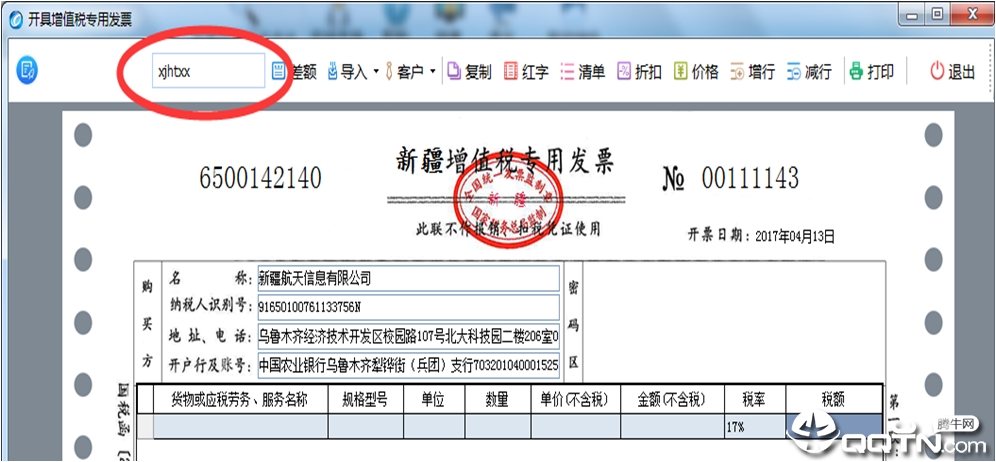Image resolution: width=996 pixels, height=462 pixels.
Task: Click the 税额 column header
Action: click(x=833, y=400)
